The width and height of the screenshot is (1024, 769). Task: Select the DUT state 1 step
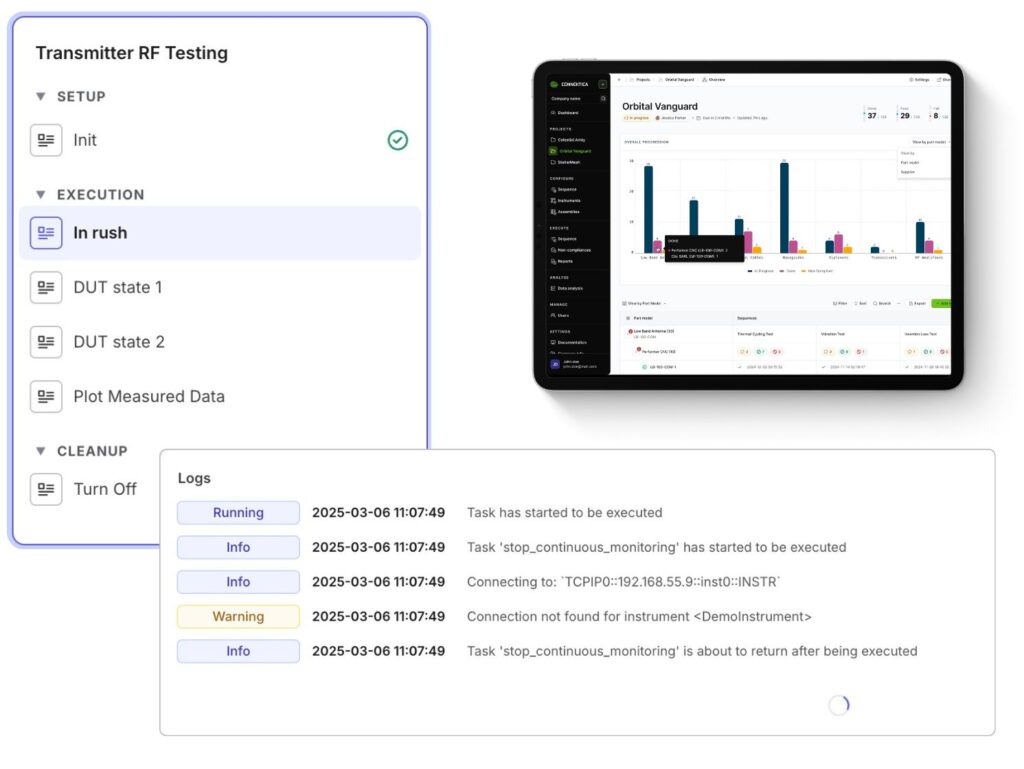pos(219,287)
